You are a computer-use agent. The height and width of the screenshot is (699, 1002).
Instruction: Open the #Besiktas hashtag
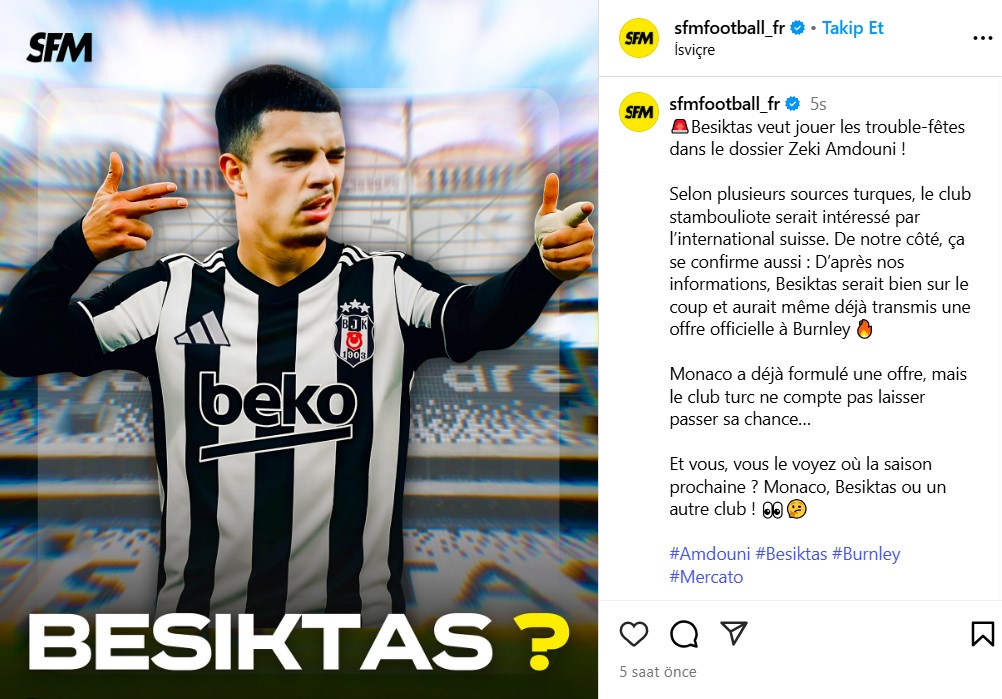pyautogui.click(x=791, y=554)
